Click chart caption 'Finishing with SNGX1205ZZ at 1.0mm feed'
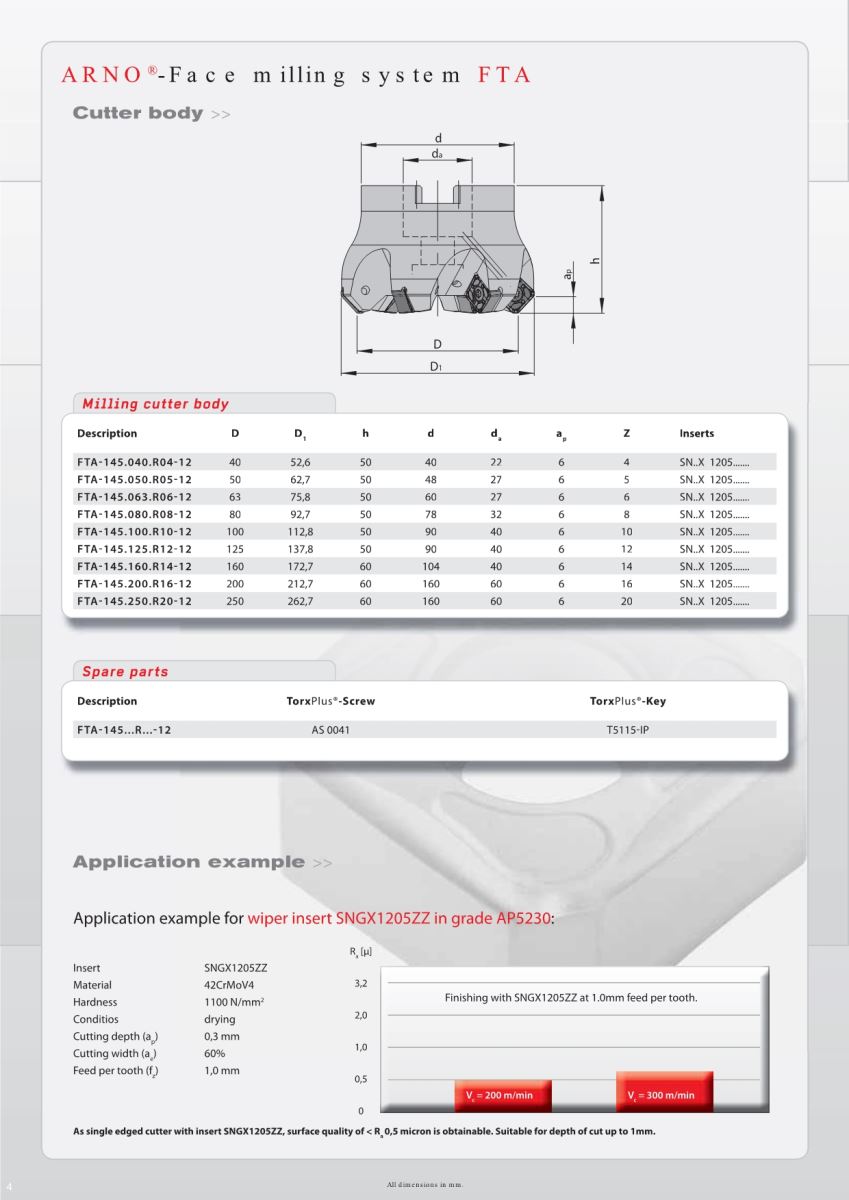The width and height of the screenshot is (849, 1200). point(571,998)
